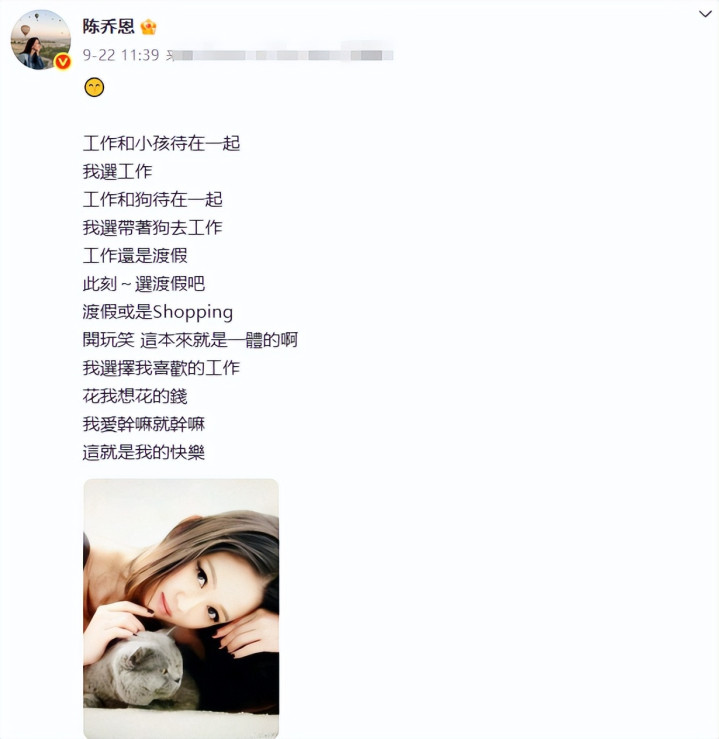Click the line 工作還是渡假

click(135, 255)
